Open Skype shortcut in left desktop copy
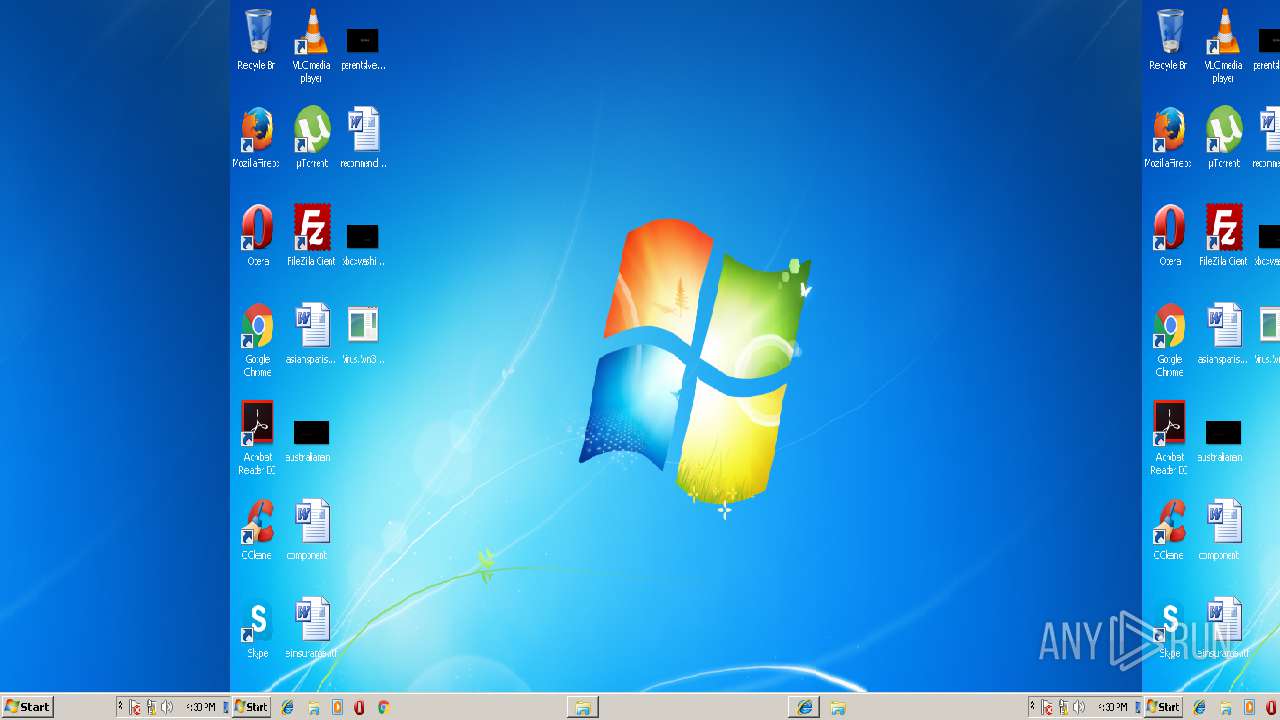Viewport: 1280px width, 720px height. coord(257,628)
